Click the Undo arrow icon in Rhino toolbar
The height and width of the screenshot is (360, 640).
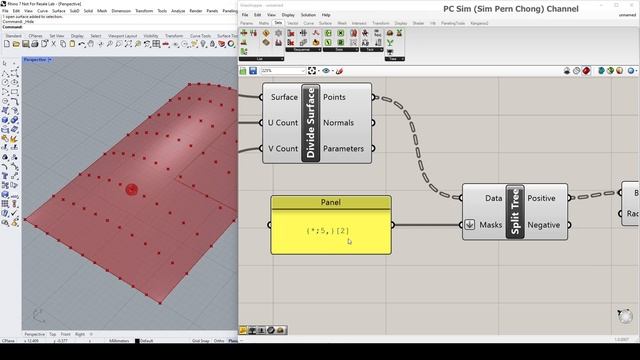tap(82, 44)
